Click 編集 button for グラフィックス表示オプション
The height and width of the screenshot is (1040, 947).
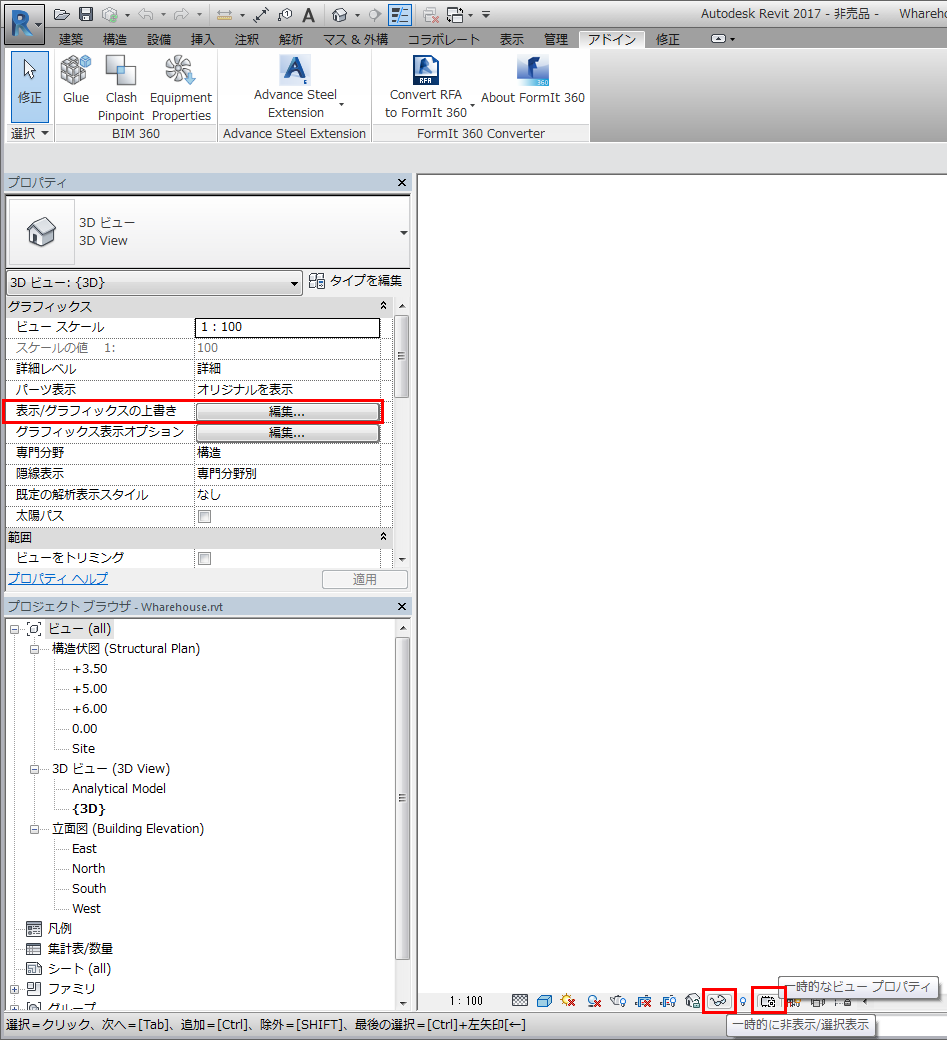point(287,432)
